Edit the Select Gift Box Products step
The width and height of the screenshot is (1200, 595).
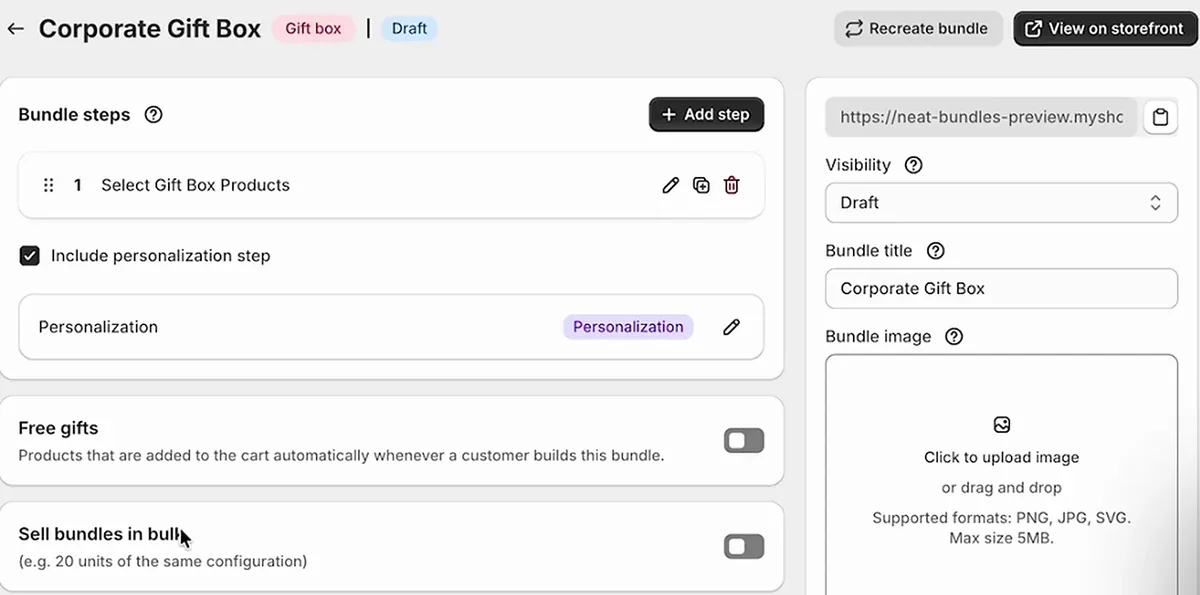coord(671,185)
